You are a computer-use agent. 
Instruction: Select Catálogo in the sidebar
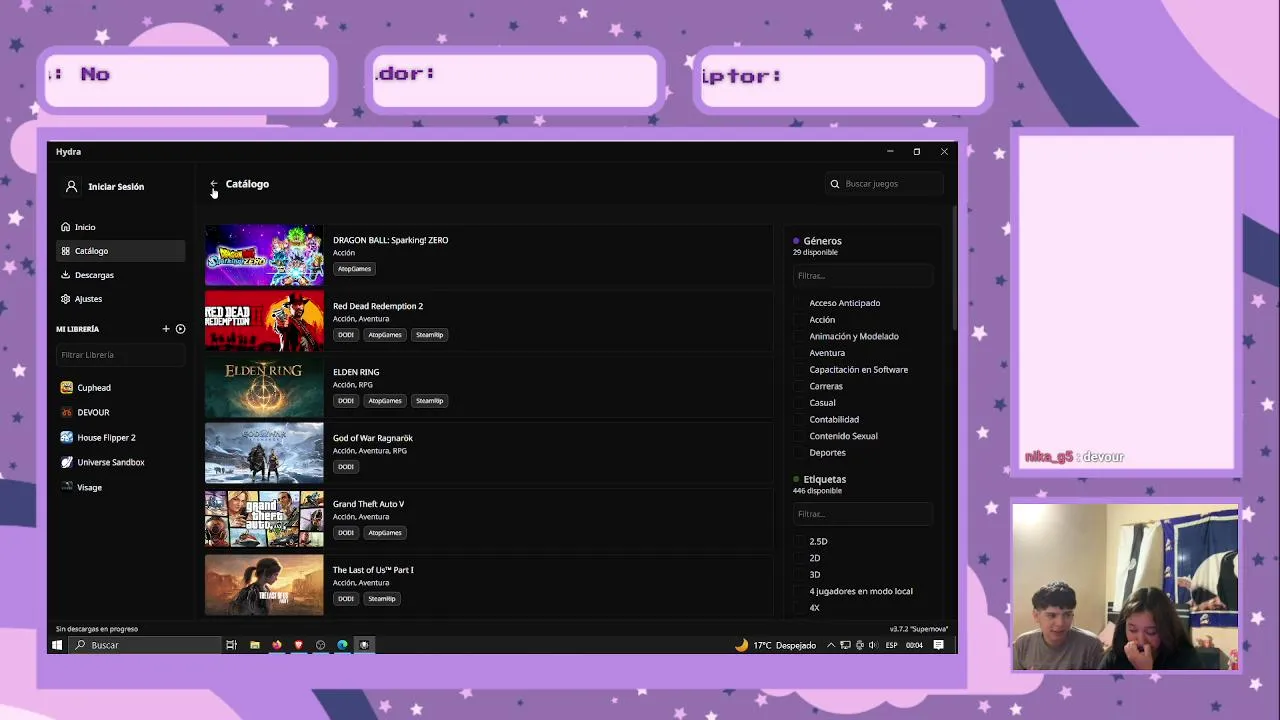[x=121, y=251]
